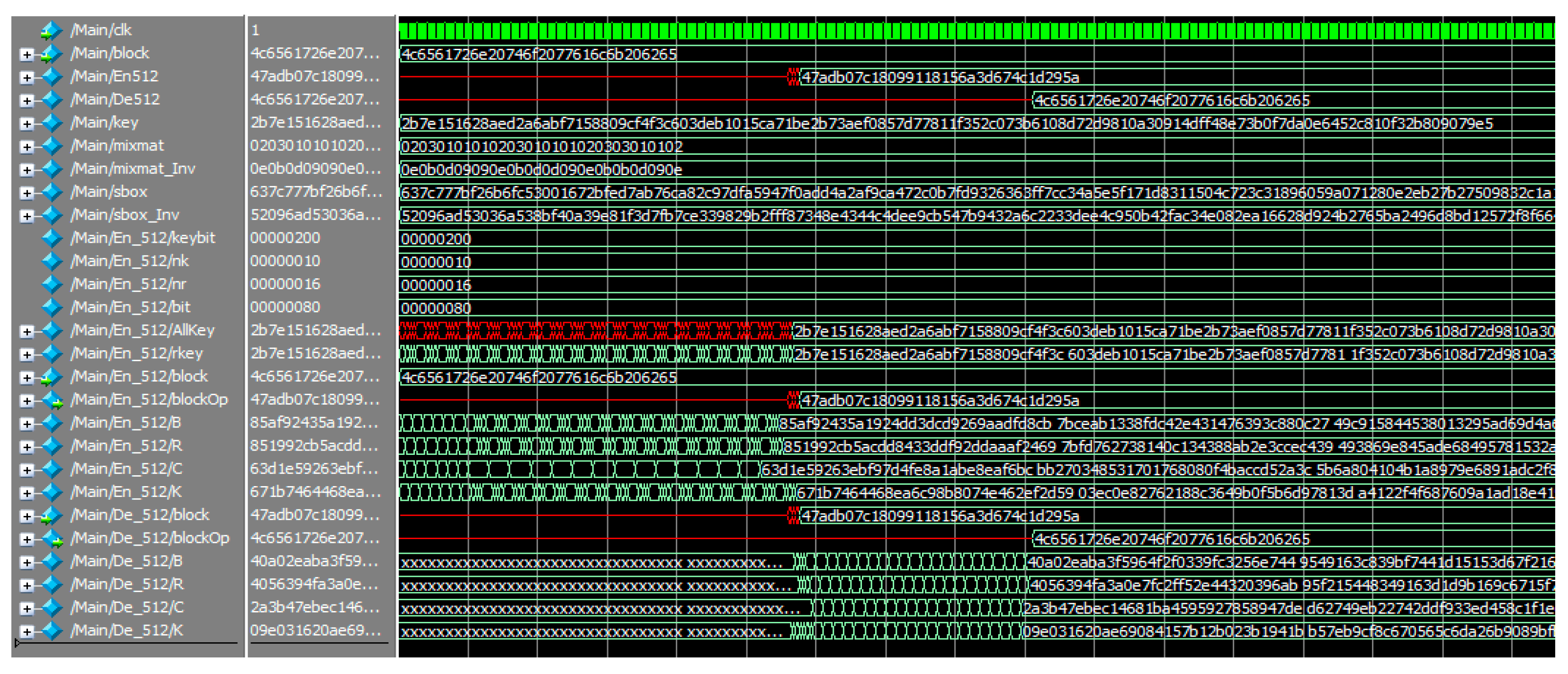Click the /Main/En_512/nr diamond icon
This screenshot has height=674, width=1568.
pyautogui.click(x=53, y=284)
